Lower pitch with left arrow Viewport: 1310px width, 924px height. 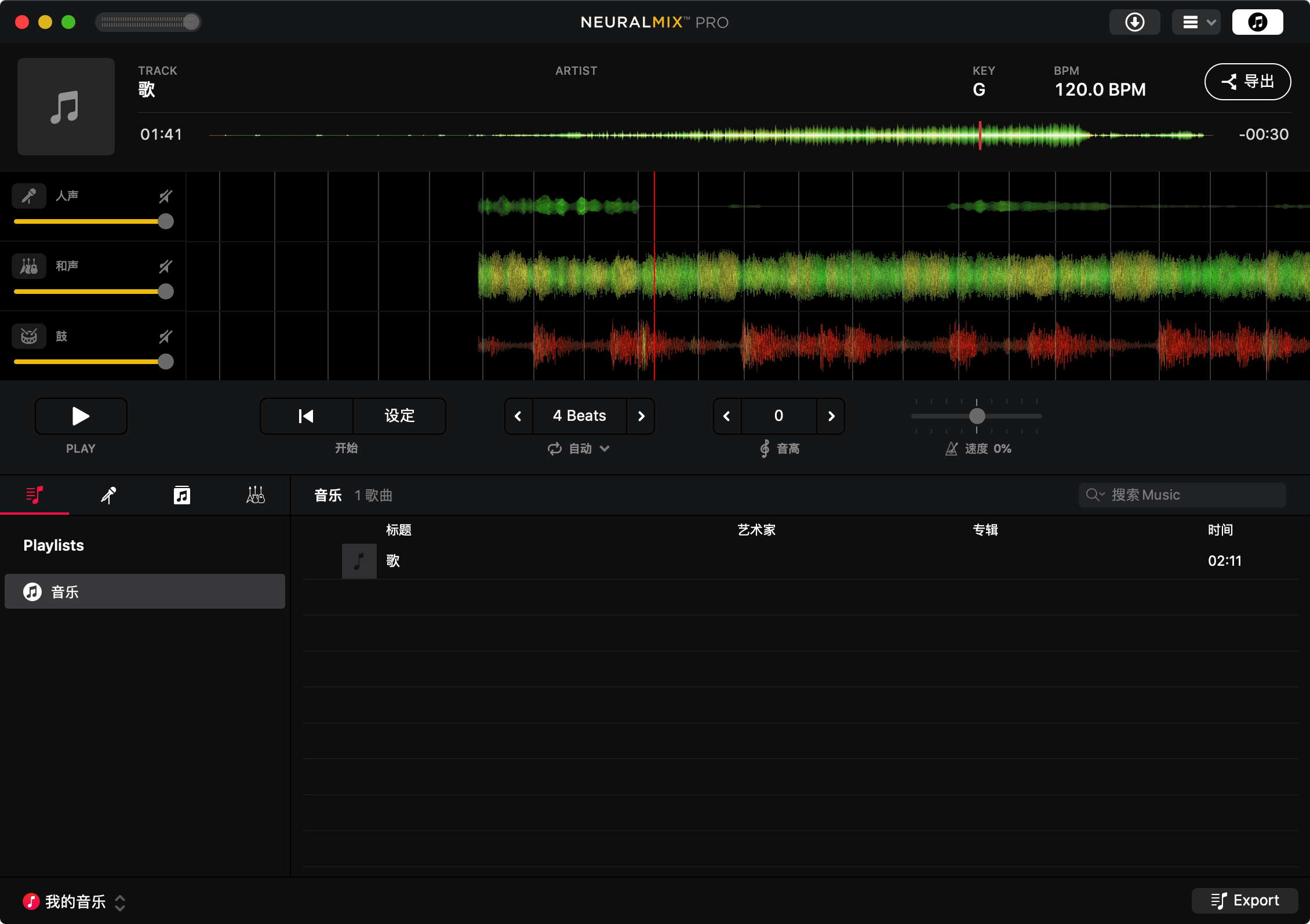pyautogui.click(x=727, y=416)
